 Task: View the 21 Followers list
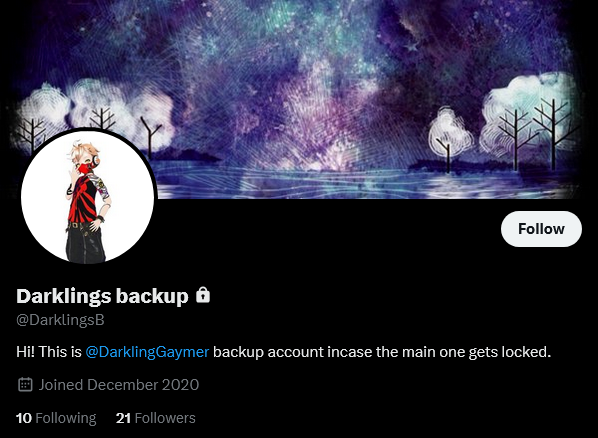[156, 418]
